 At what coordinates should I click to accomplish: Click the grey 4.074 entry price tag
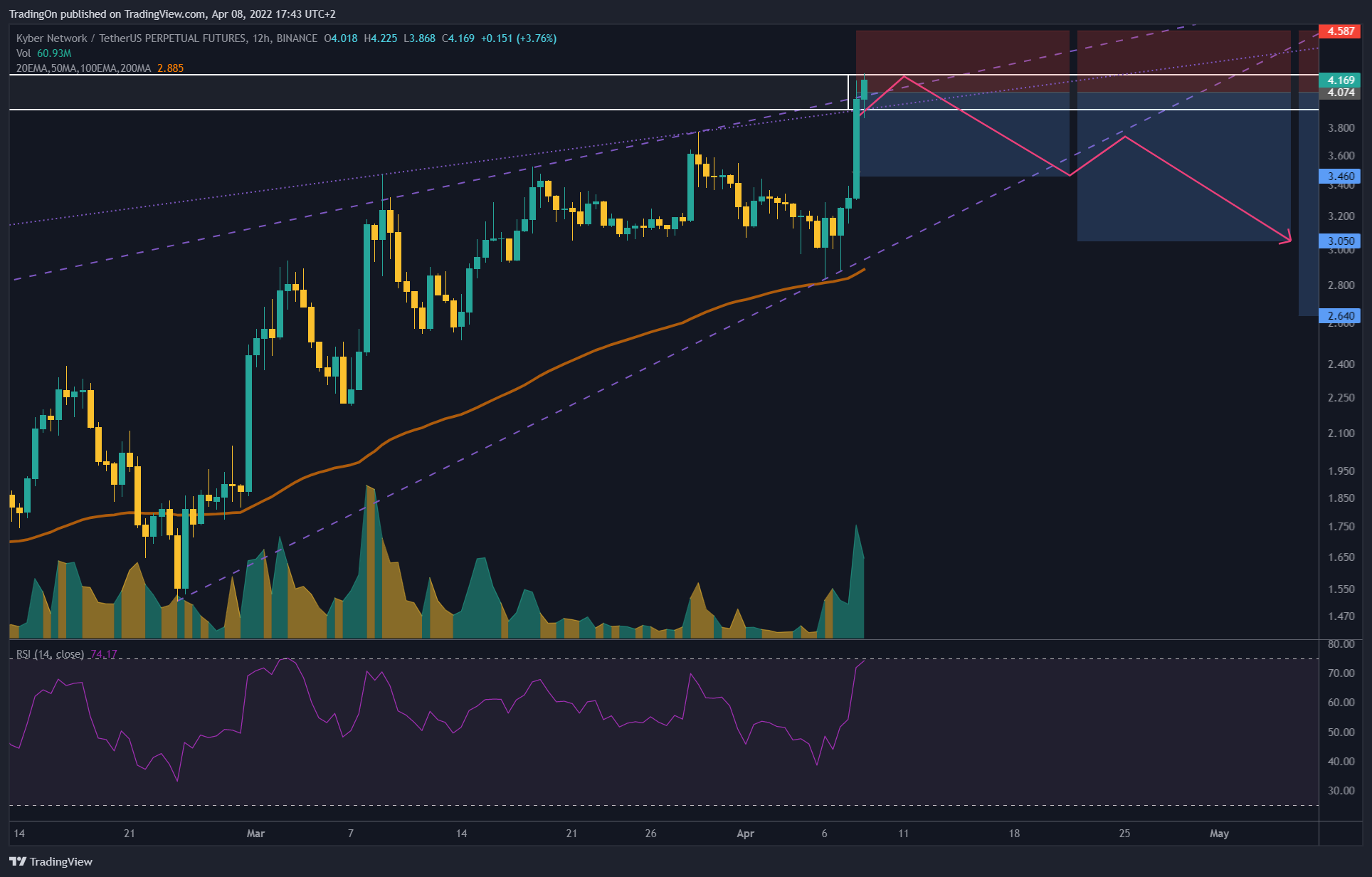tap(1340, 93)
